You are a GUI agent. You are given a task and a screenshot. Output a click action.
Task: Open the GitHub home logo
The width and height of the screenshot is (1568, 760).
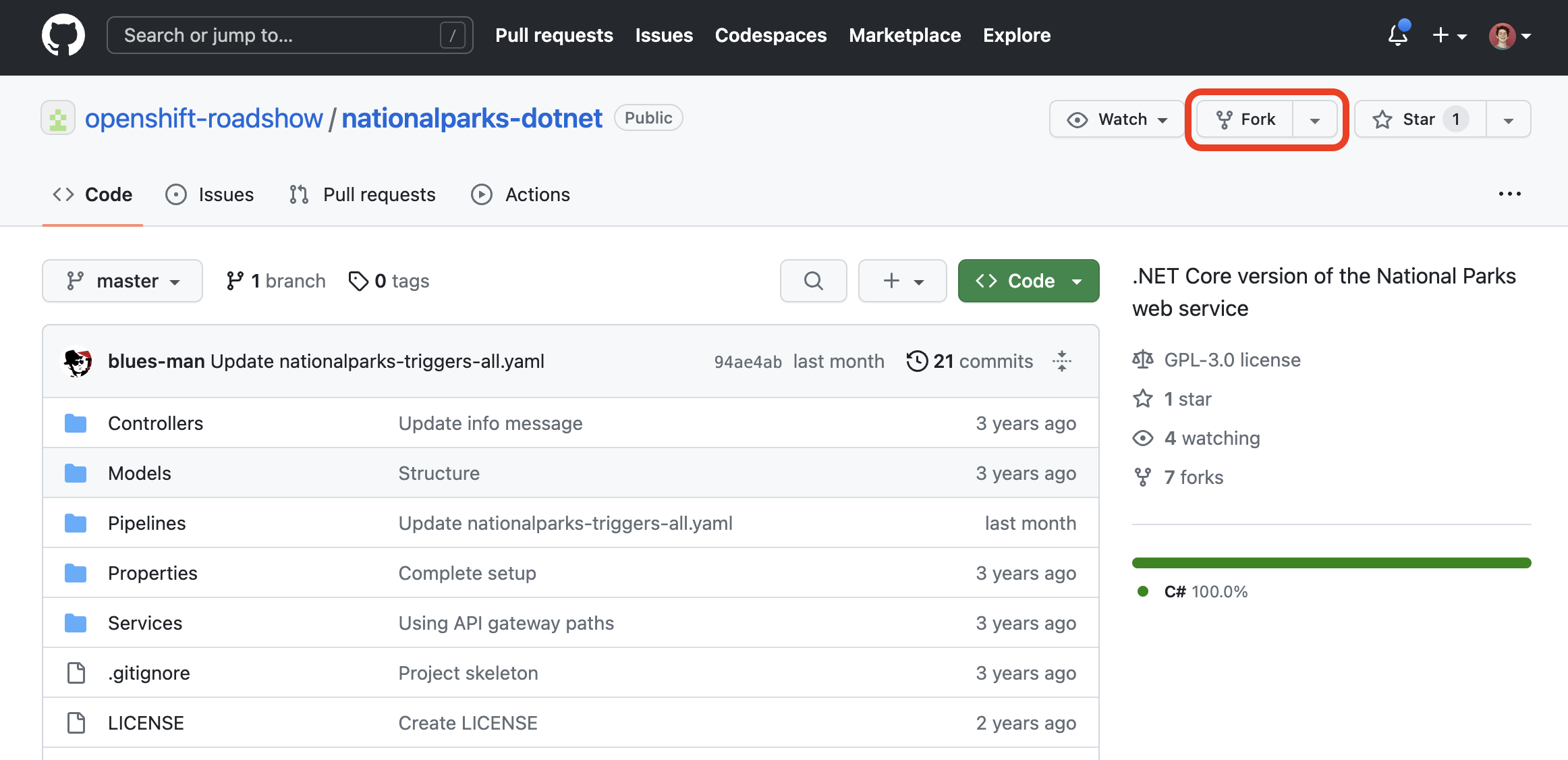pyautogui.click(x=63, y=35)
